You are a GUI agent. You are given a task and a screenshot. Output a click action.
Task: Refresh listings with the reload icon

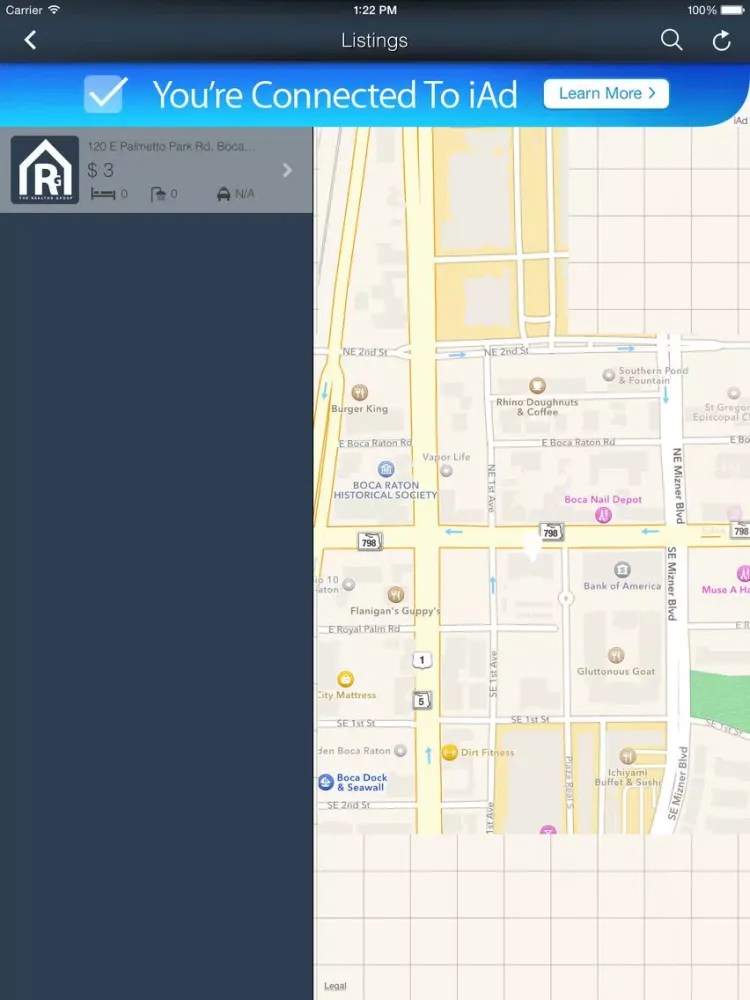pos(721,40)
